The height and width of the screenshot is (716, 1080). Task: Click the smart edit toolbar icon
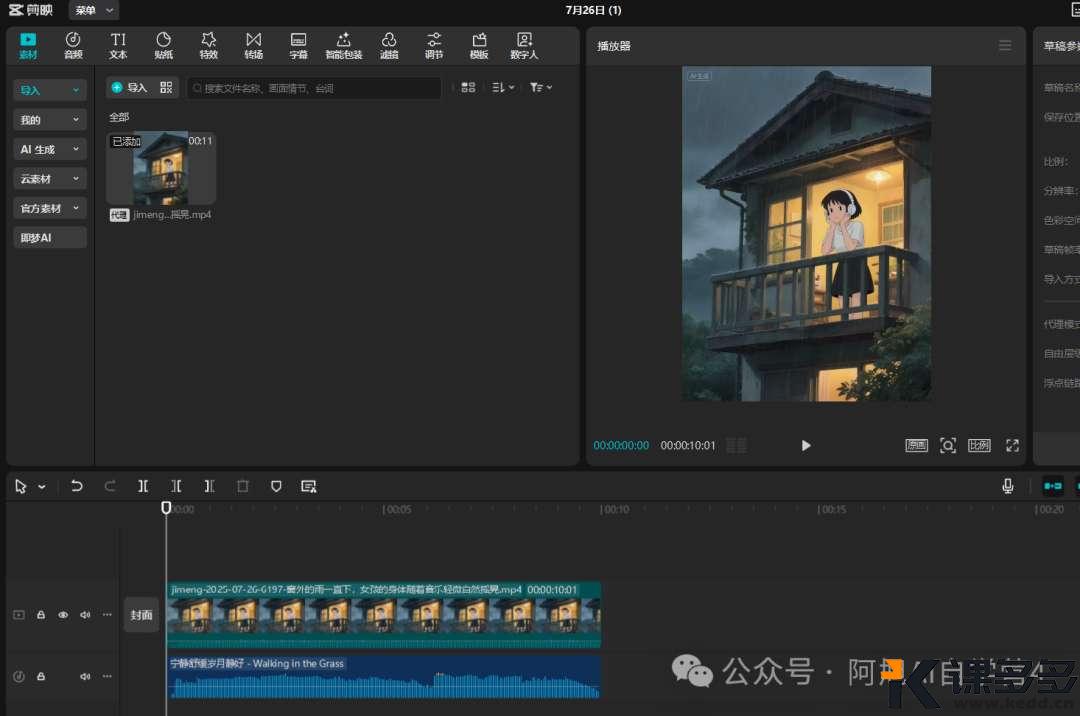(x=309, y=486)
